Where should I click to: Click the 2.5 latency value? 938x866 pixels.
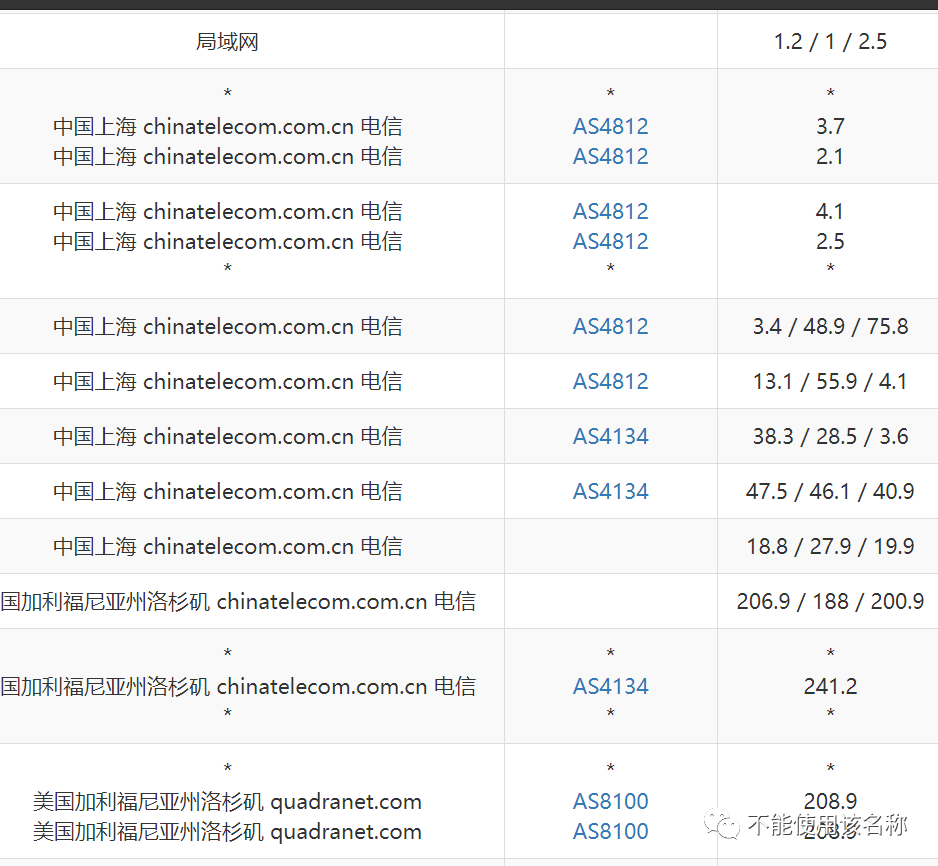pyautogui.click(x=830, y=241)
